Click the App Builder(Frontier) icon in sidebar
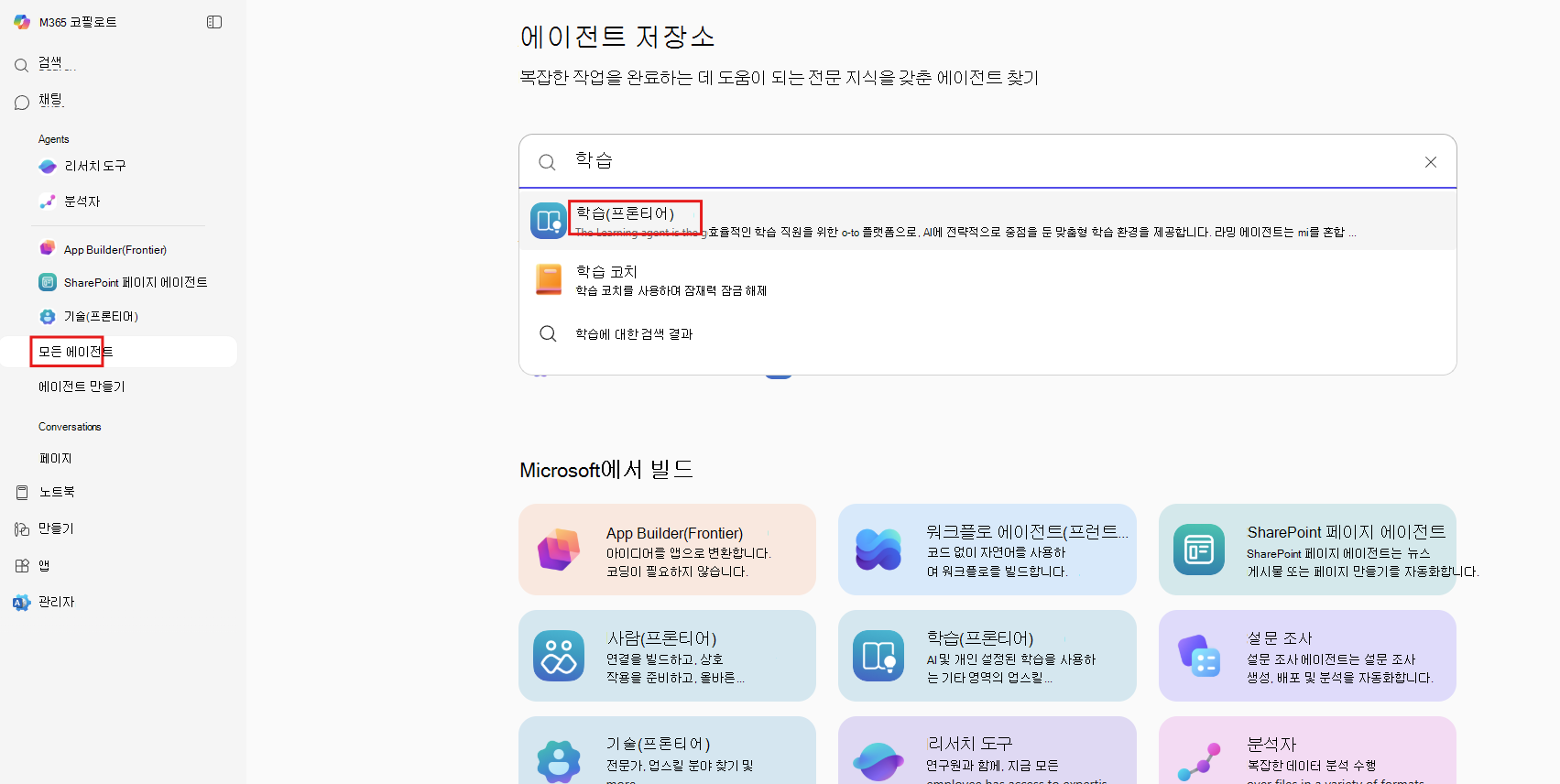Image resolution: width=1560 pixels, height=784 pixels. point(48,248)
